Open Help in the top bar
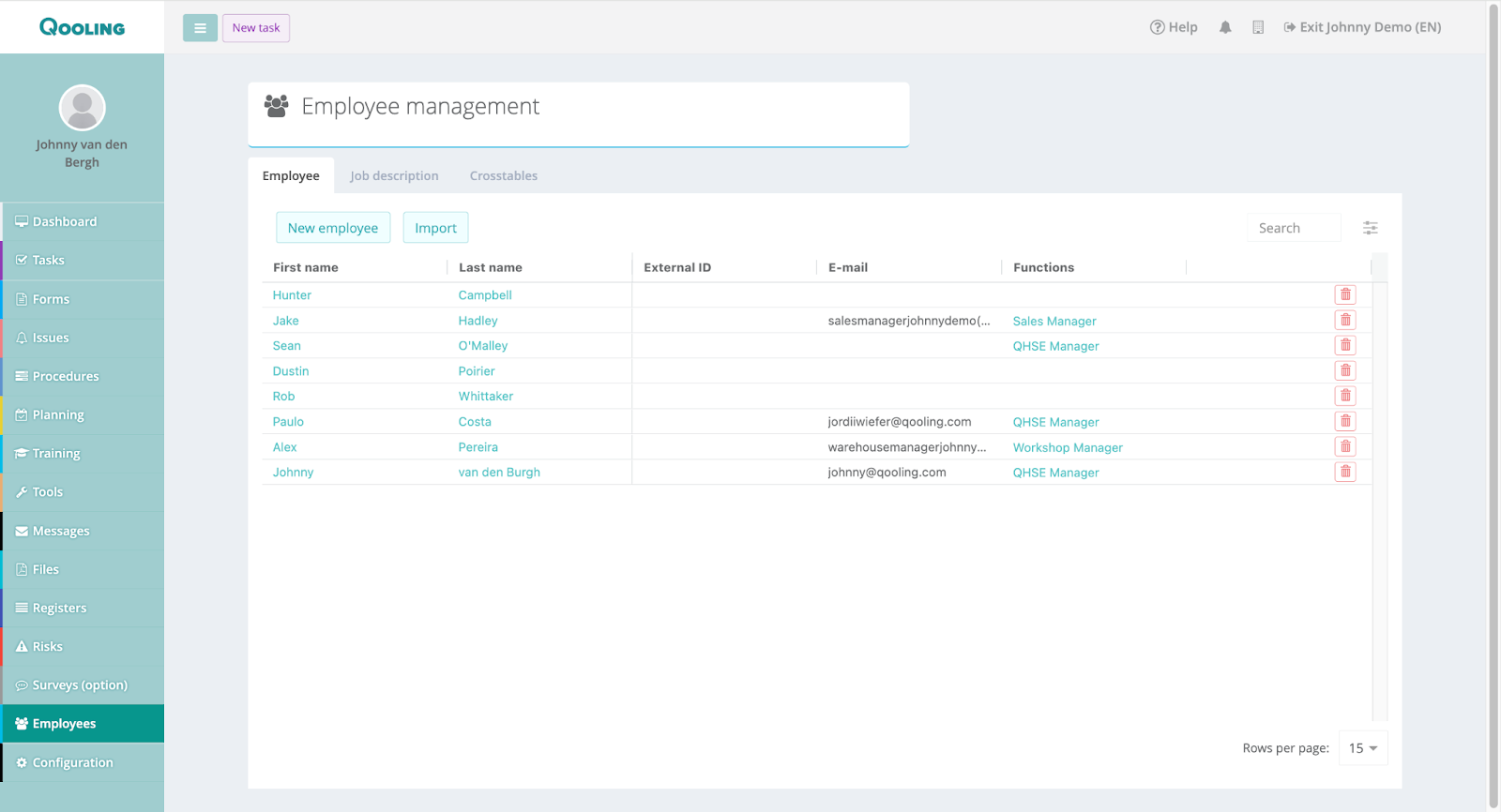1501x812 pixels. click(1174, 27)
